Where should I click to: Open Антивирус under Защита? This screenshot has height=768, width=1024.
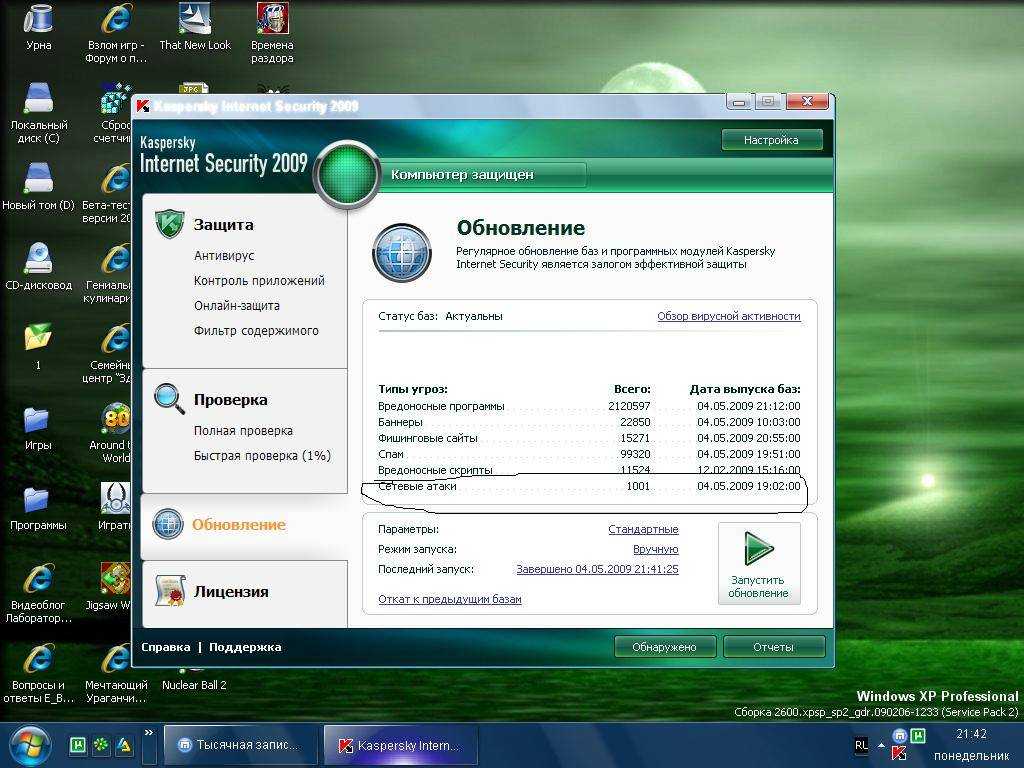coord(224,255)
